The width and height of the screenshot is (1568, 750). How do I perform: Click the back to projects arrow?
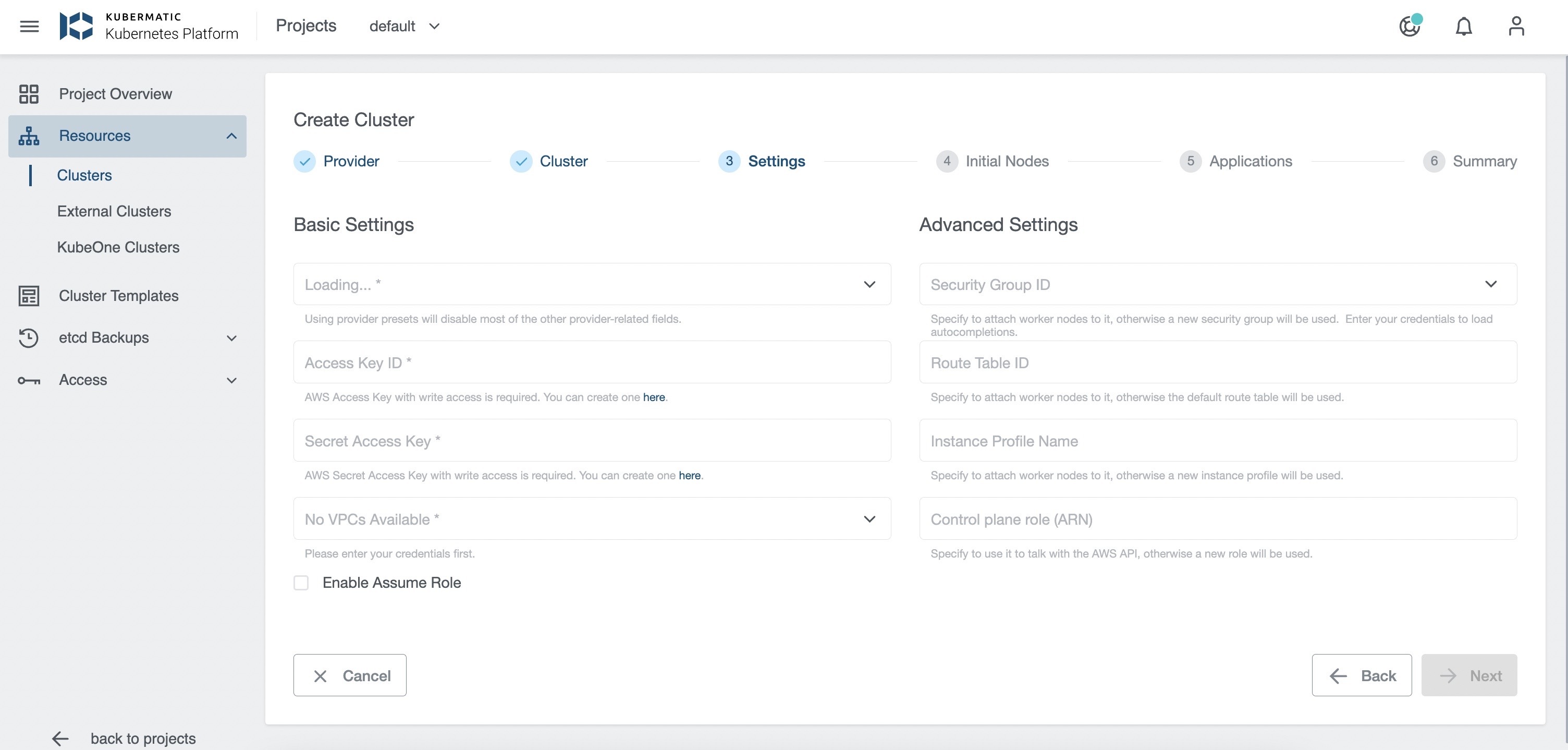[60, 739]
